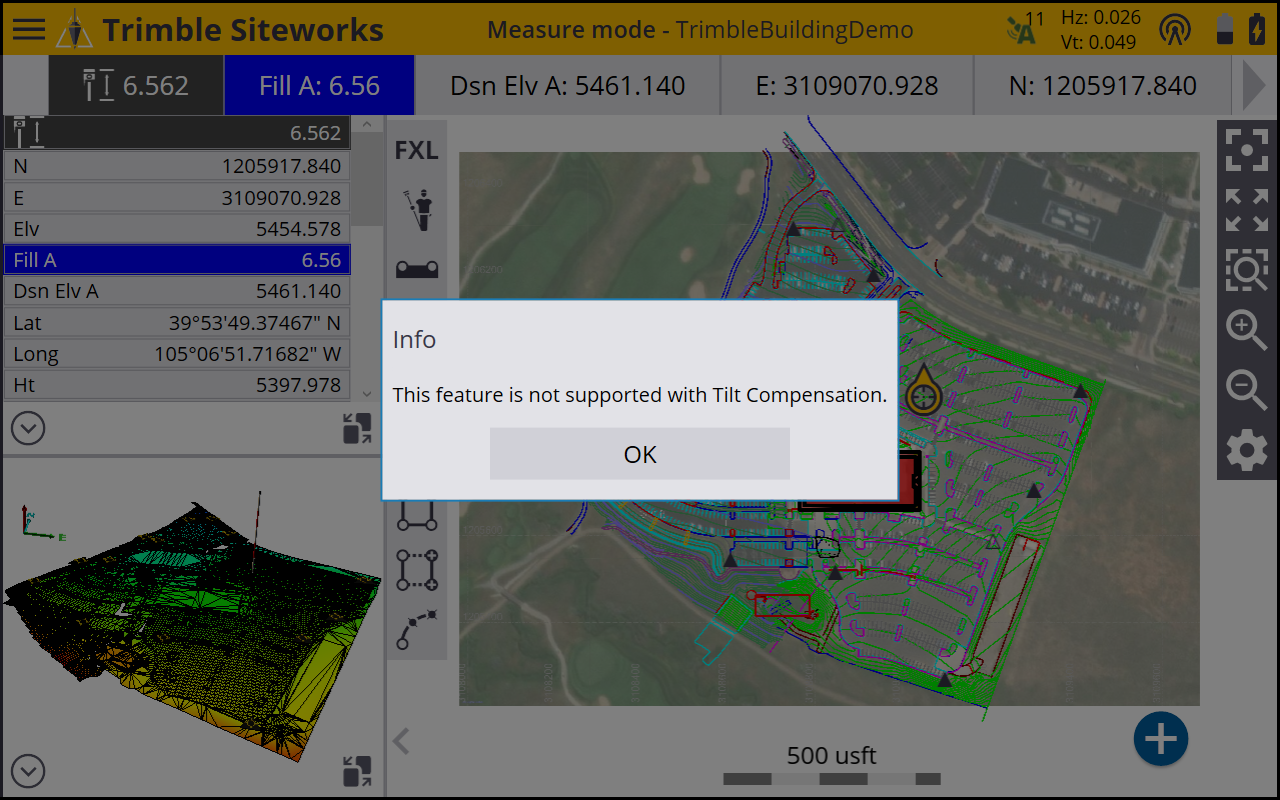Viewport: 1280px width, 800px height.
Task: Dismiss the Info dialog with OK
Action: [640, 454]
